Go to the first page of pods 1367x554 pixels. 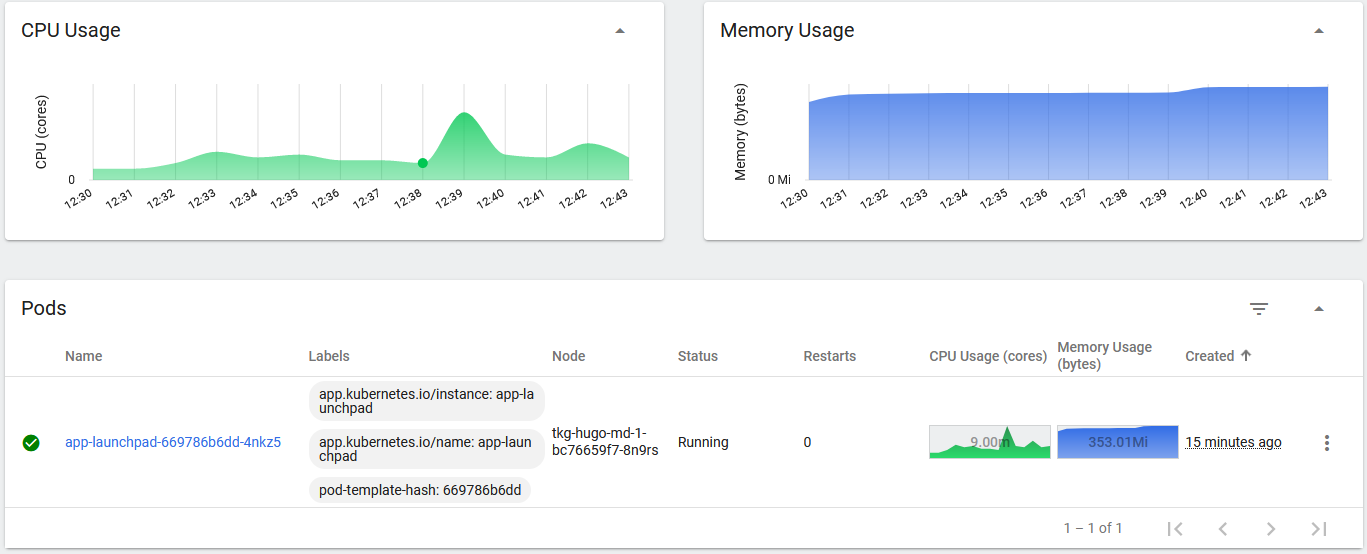tap(1176, 528)
